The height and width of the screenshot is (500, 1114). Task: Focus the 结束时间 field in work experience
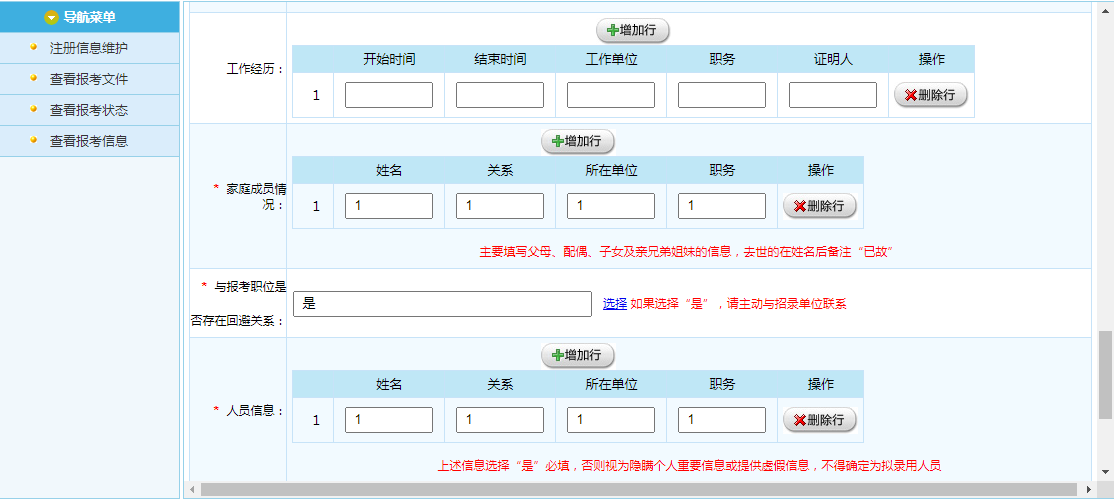point(500,95)
